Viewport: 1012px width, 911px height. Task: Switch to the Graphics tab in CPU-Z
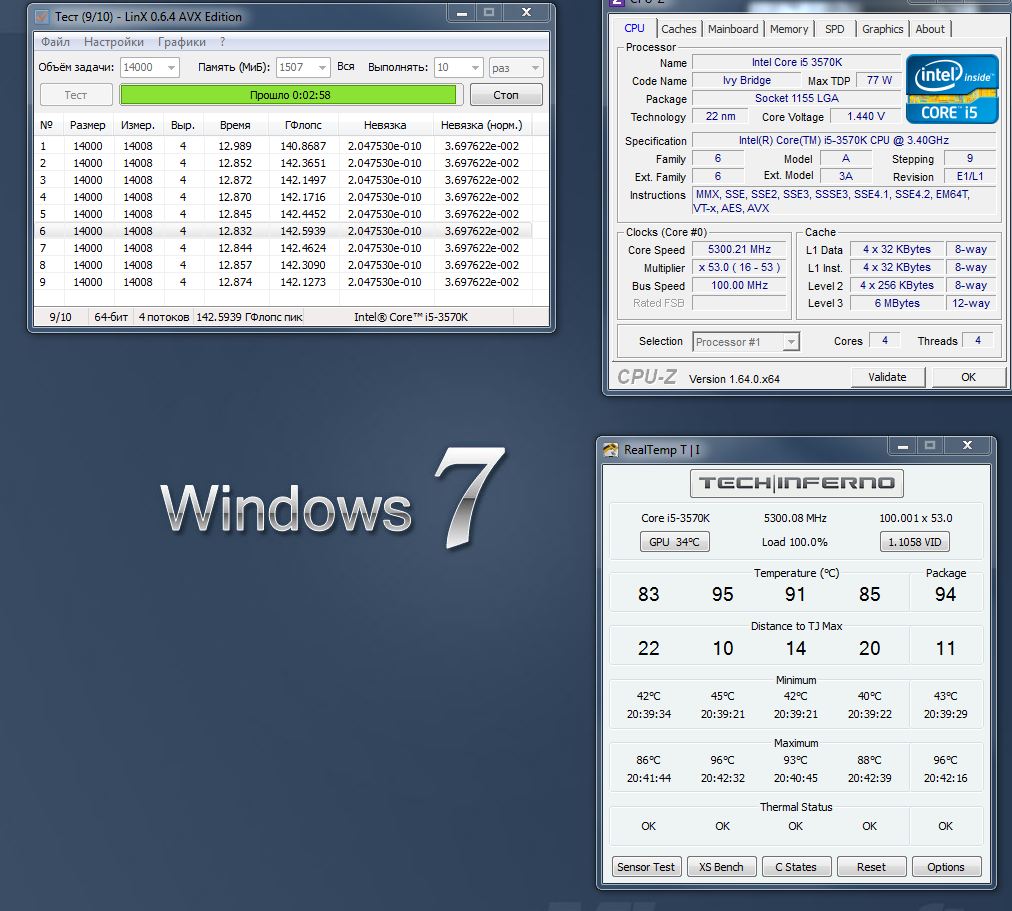pyautogui.click(x=882, y=29)
